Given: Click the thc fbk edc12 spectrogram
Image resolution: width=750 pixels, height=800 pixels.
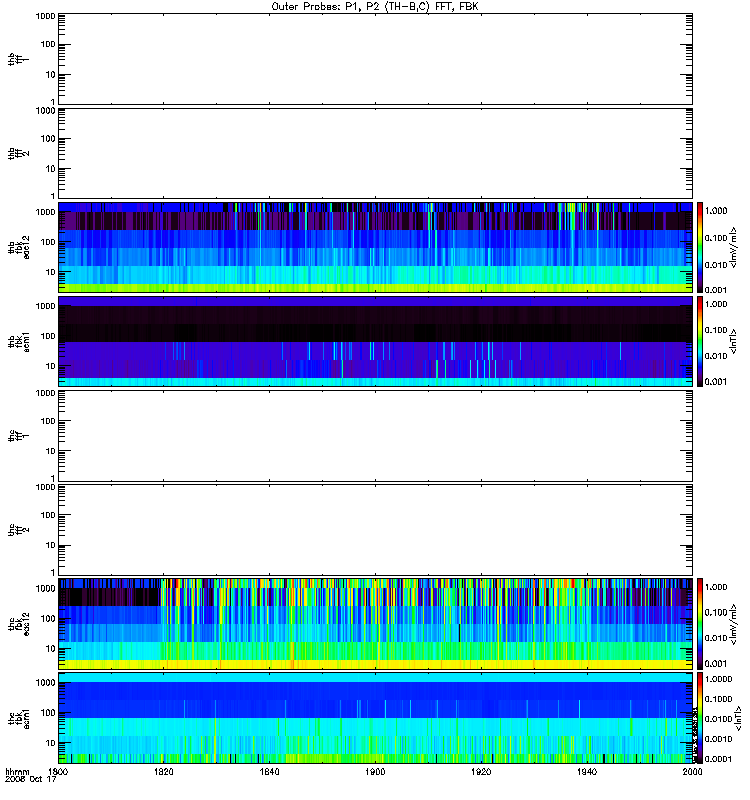Looking at the screenshot, I should tap(376, 624).
